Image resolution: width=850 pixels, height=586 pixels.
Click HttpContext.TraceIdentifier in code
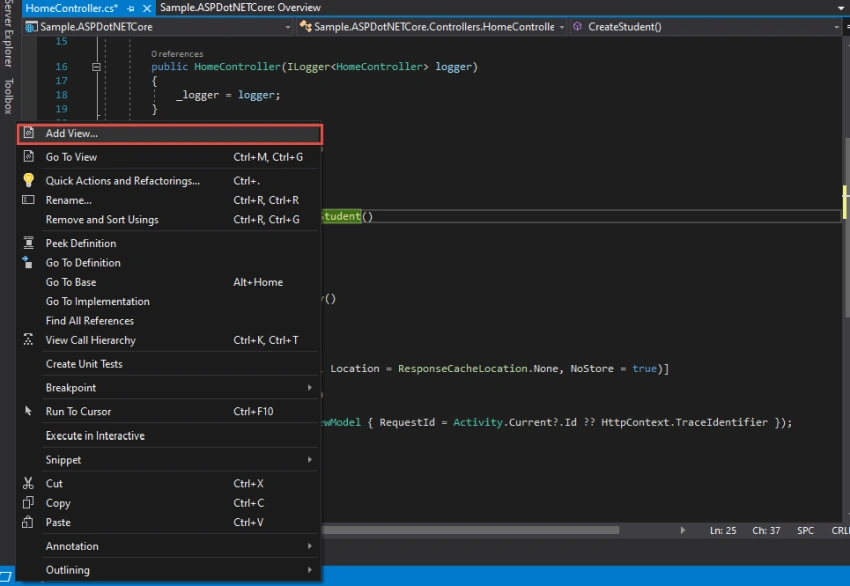coord(684,422)
